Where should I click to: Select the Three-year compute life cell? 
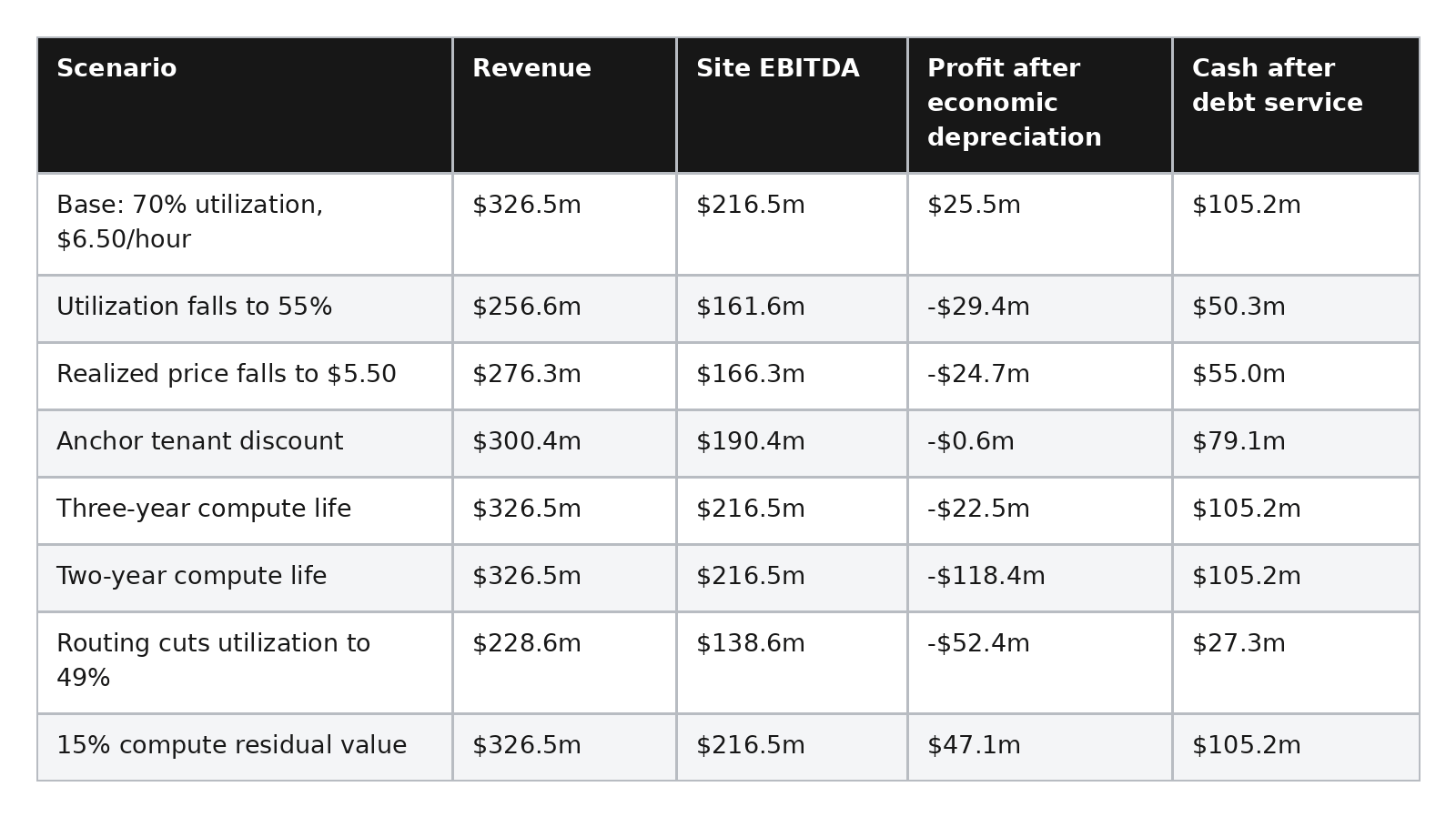(x=245, y=510)
